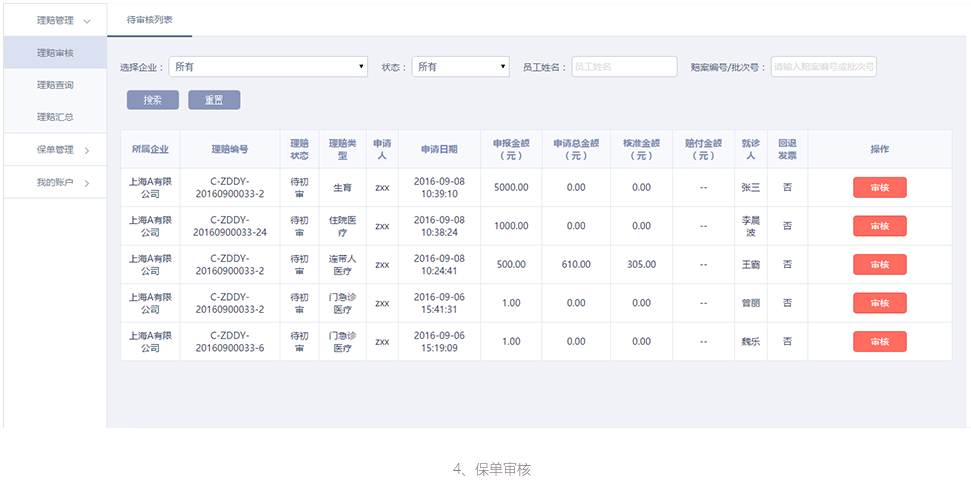971x484 pixels.
Task: Expand the 理赔管理 sidebar menu
Action: click(62, 20)
